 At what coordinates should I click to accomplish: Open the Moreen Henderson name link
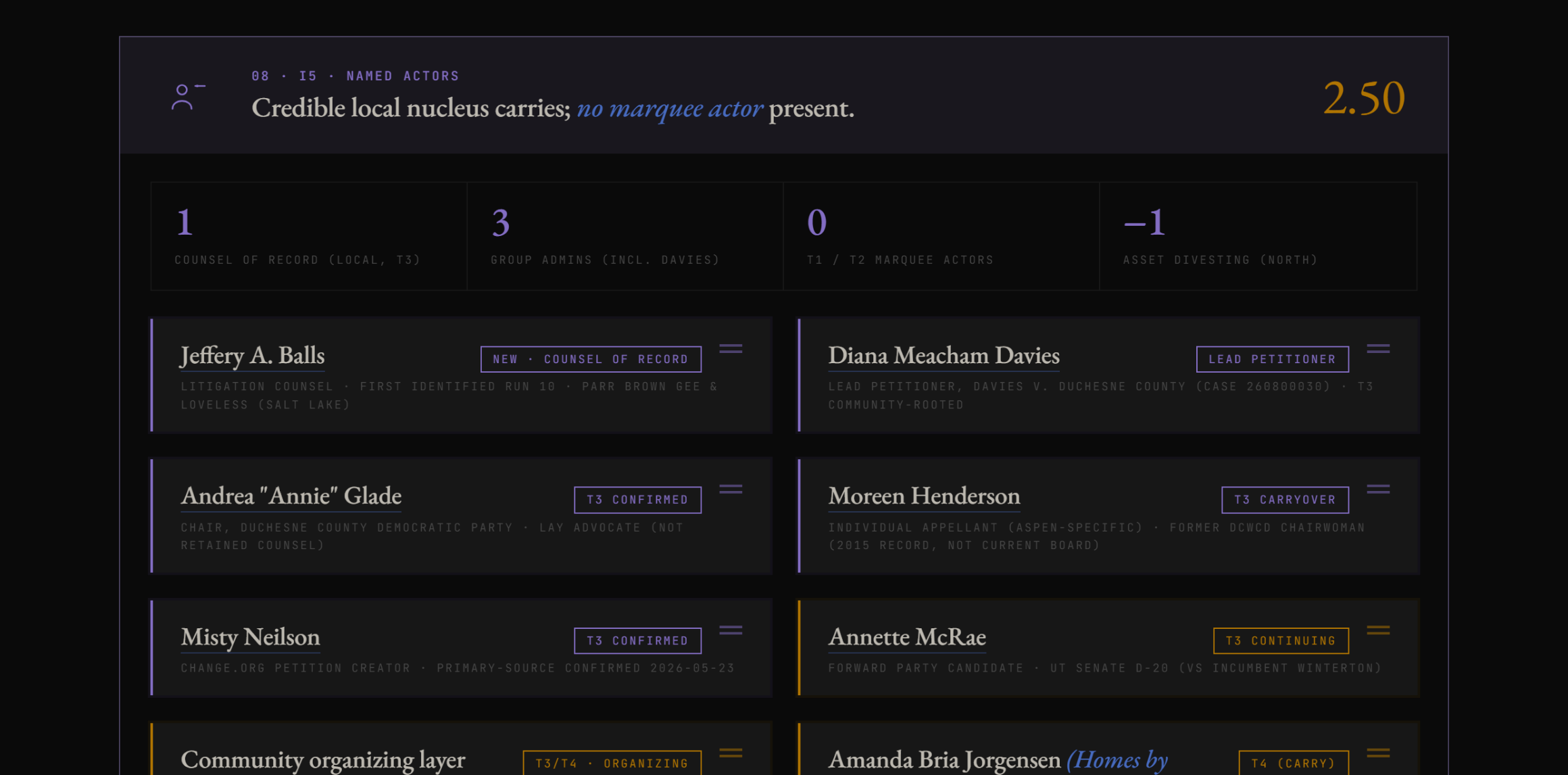click(x=924, y=496)
